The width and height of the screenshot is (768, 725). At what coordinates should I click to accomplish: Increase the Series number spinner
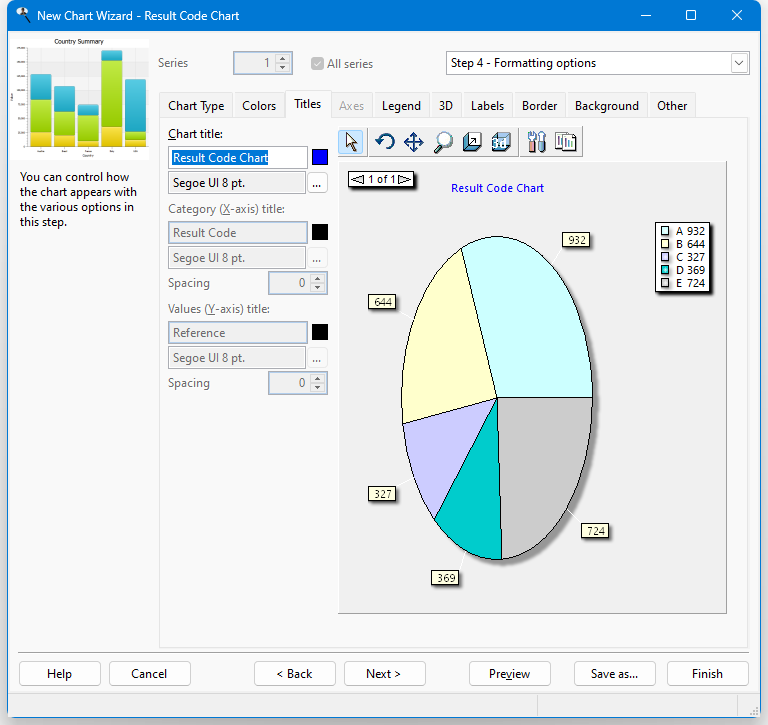283,58
